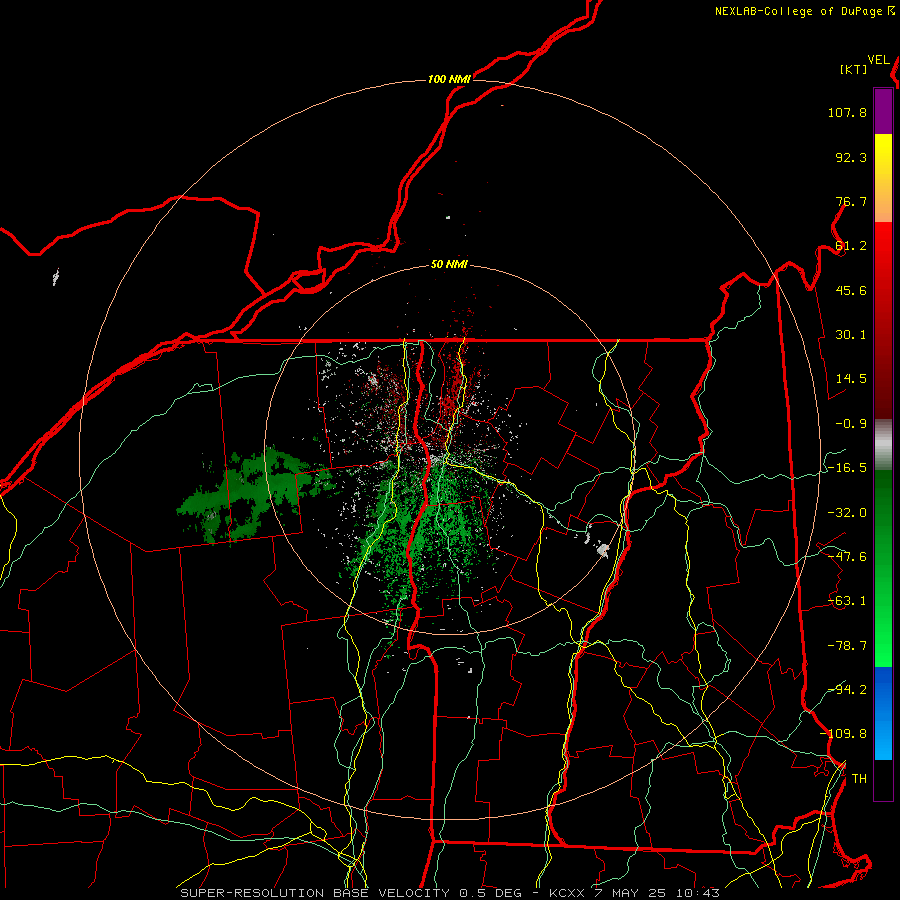Click the TH legend label
900x900 pixels.
click(859, 778)
